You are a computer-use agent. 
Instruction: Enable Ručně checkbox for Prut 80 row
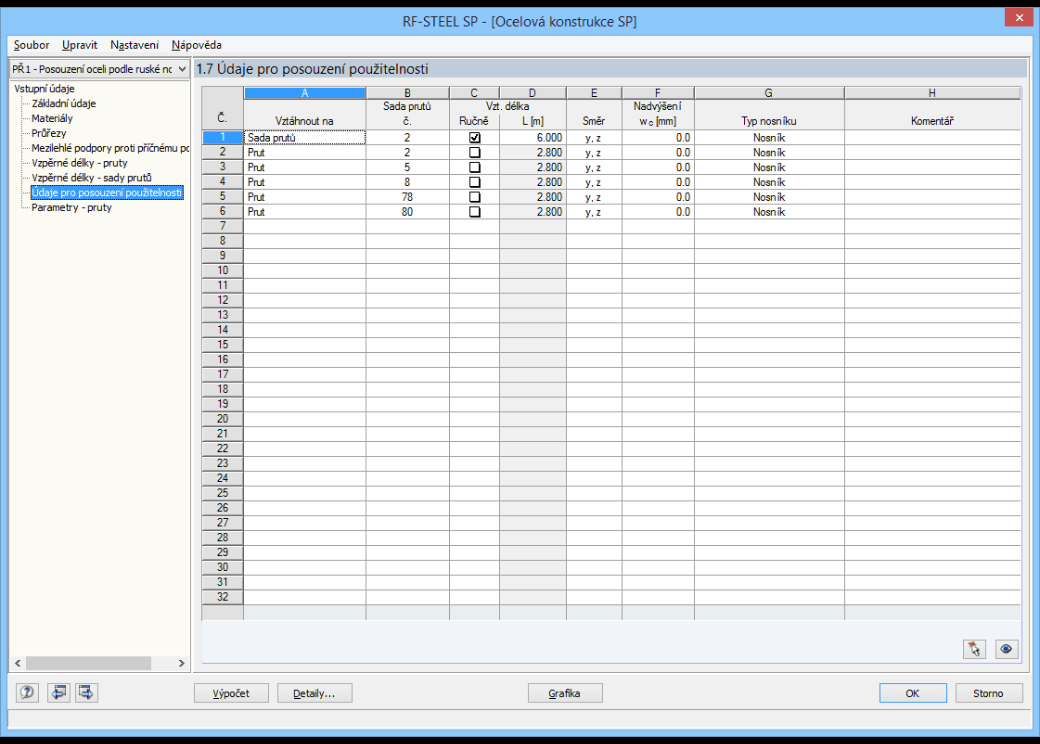pos(474,212)
